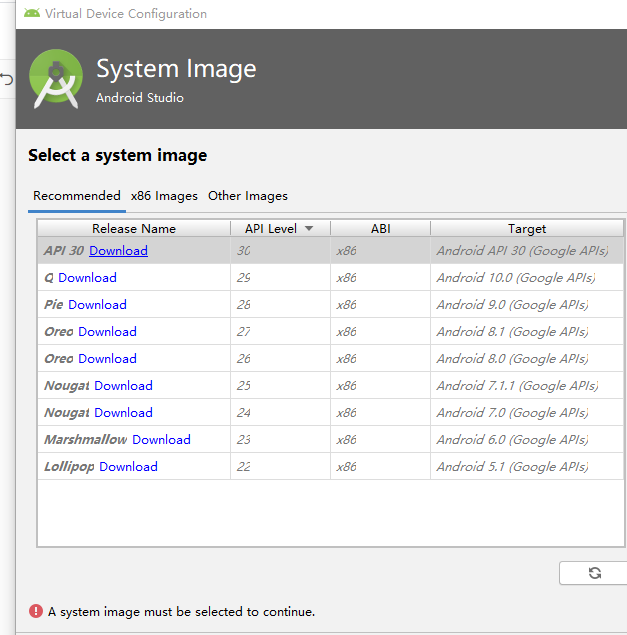Download Nougat API 25 image
This screenshot has height=635, width=627.
coord(124,386)
